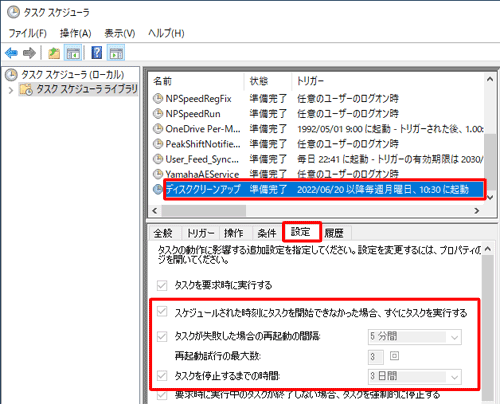Screen dimensions: 500x404
Task: Open the 3 日間 stop time dropdown
Action: 415,376
